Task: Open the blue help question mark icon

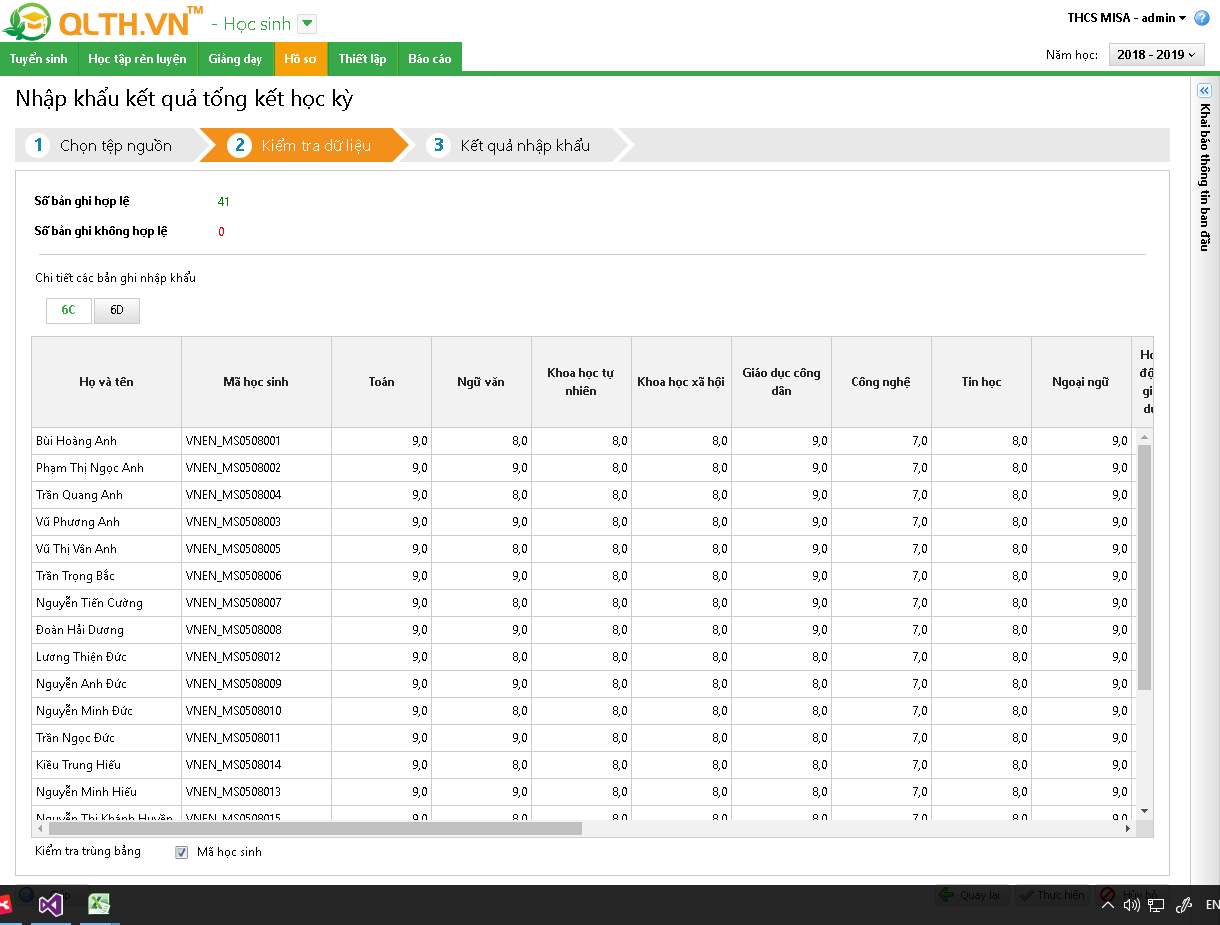Action: 1200,18
